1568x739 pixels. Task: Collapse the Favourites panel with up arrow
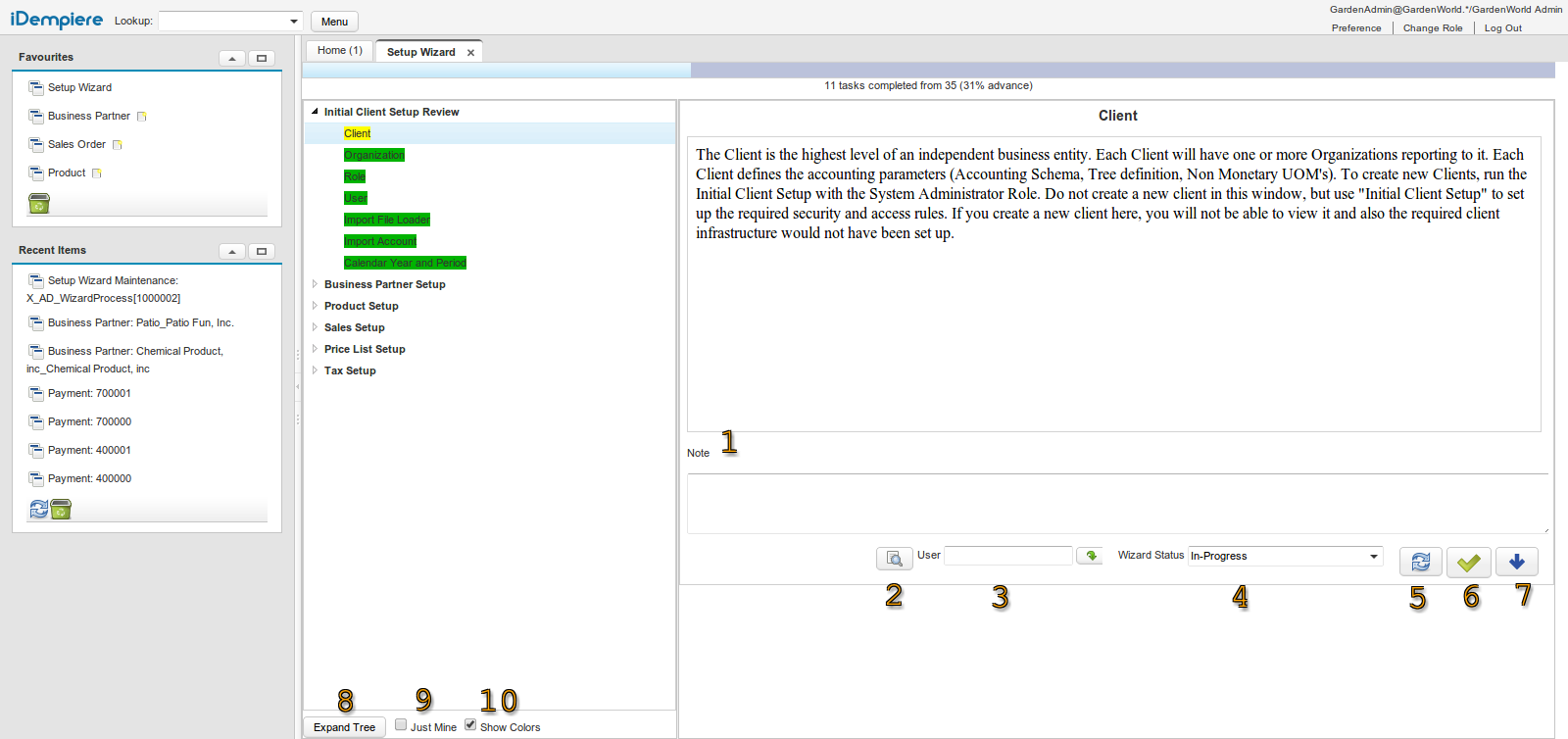232,58
